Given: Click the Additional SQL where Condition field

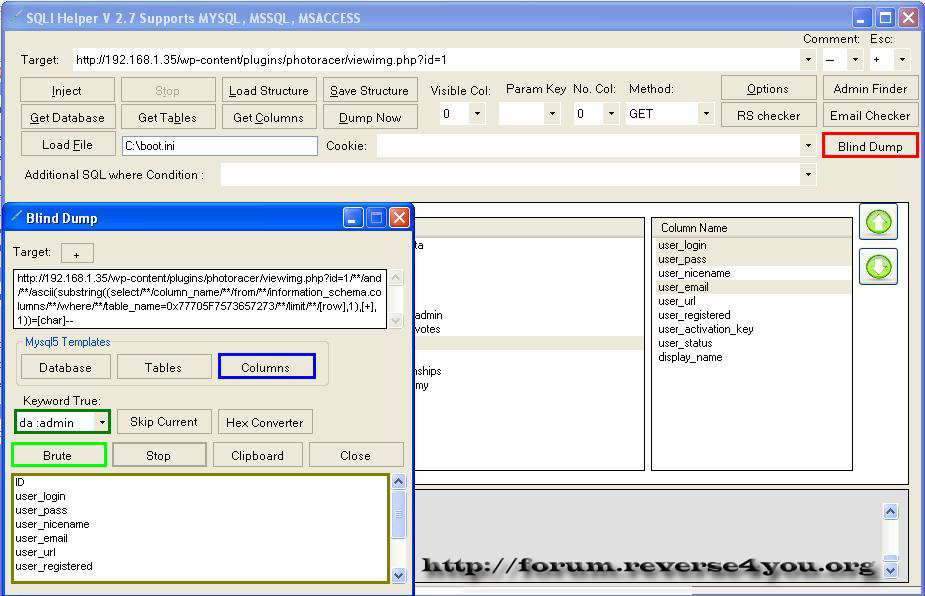Looking at the screenshot, I should click(x=511, y=175).
